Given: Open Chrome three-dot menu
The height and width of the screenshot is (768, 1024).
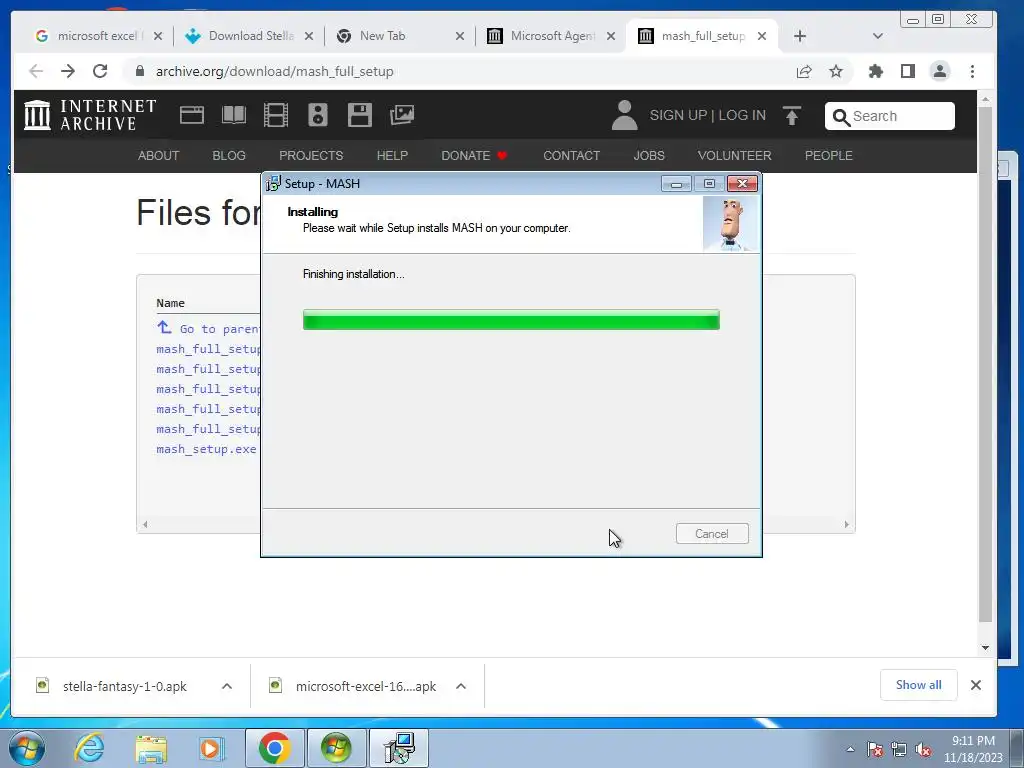Looking at the screenshot, I should (972, 71).
